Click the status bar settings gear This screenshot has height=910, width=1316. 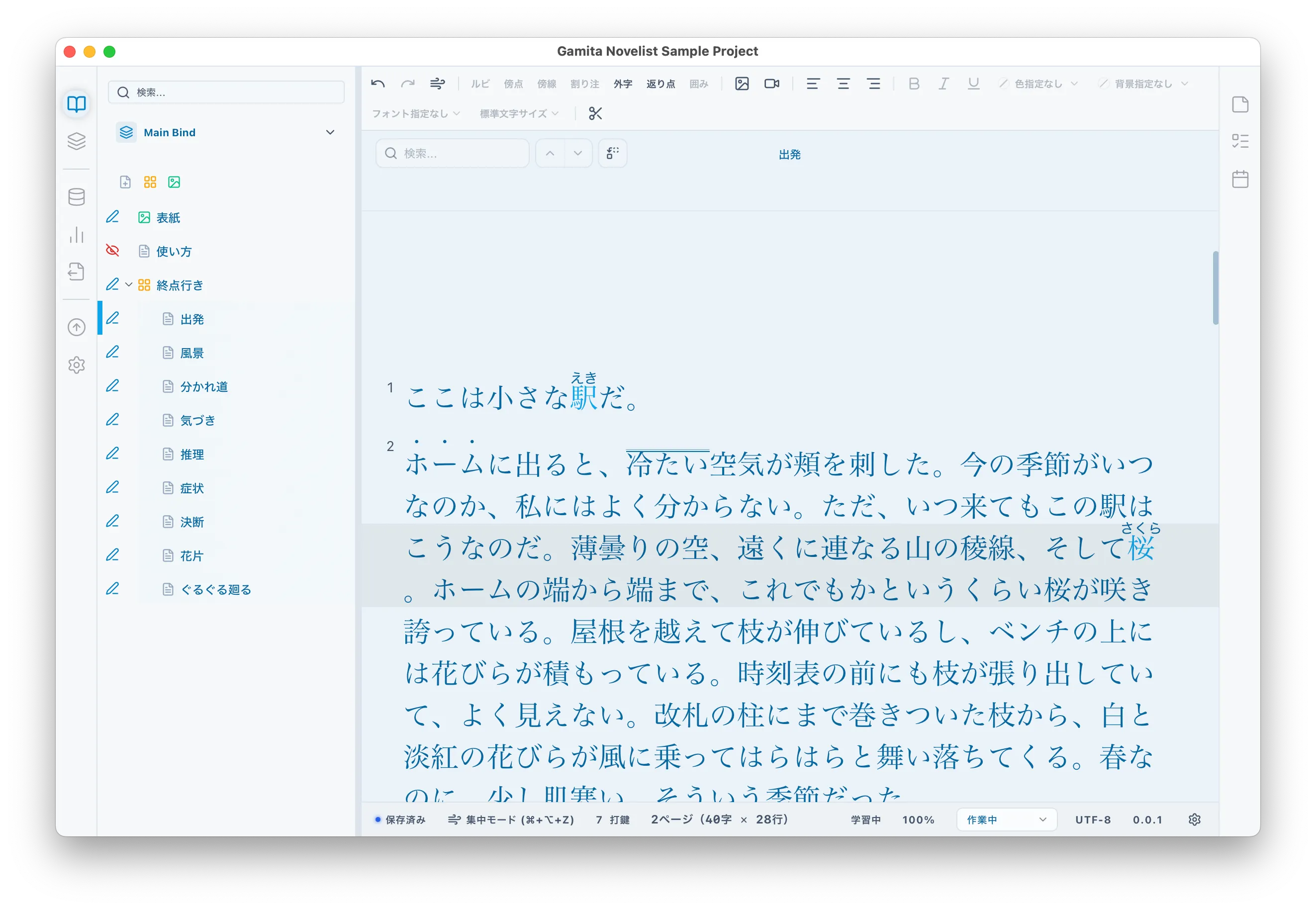click(x=1195, y=819)
